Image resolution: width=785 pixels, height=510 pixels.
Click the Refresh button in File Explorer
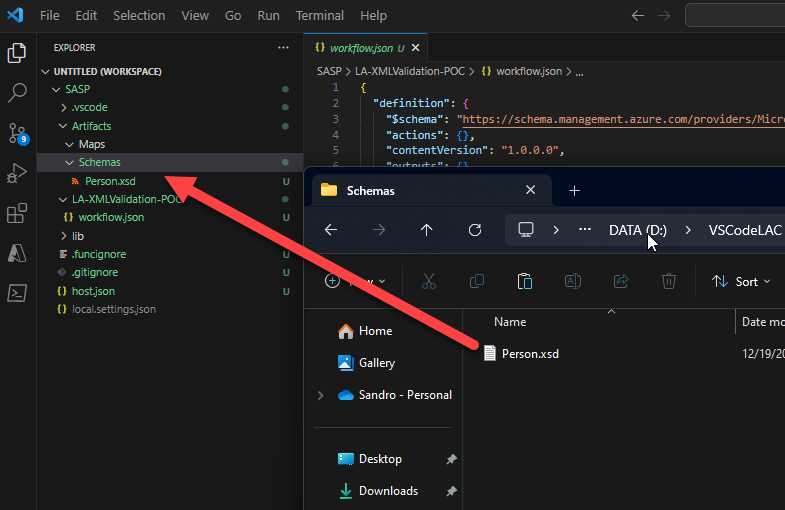475,230
